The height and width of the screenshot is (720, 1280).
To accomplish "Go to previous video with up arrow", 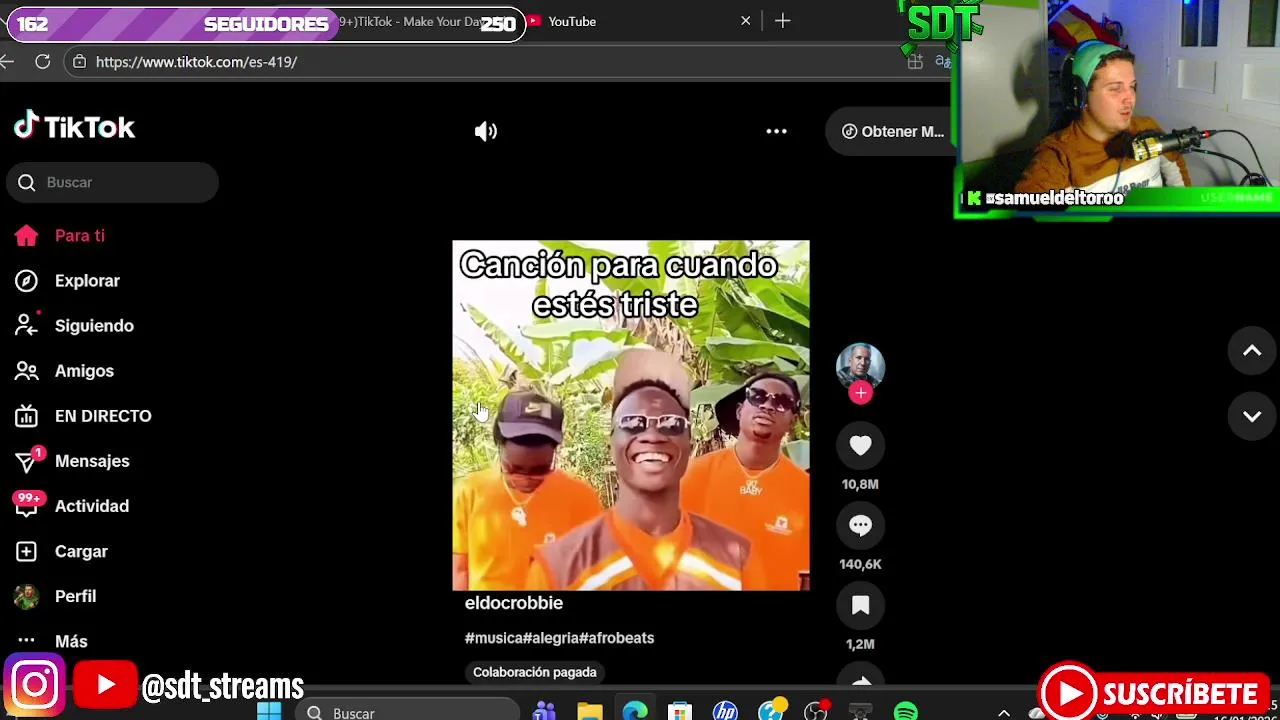I will (x=1252, y=351).
